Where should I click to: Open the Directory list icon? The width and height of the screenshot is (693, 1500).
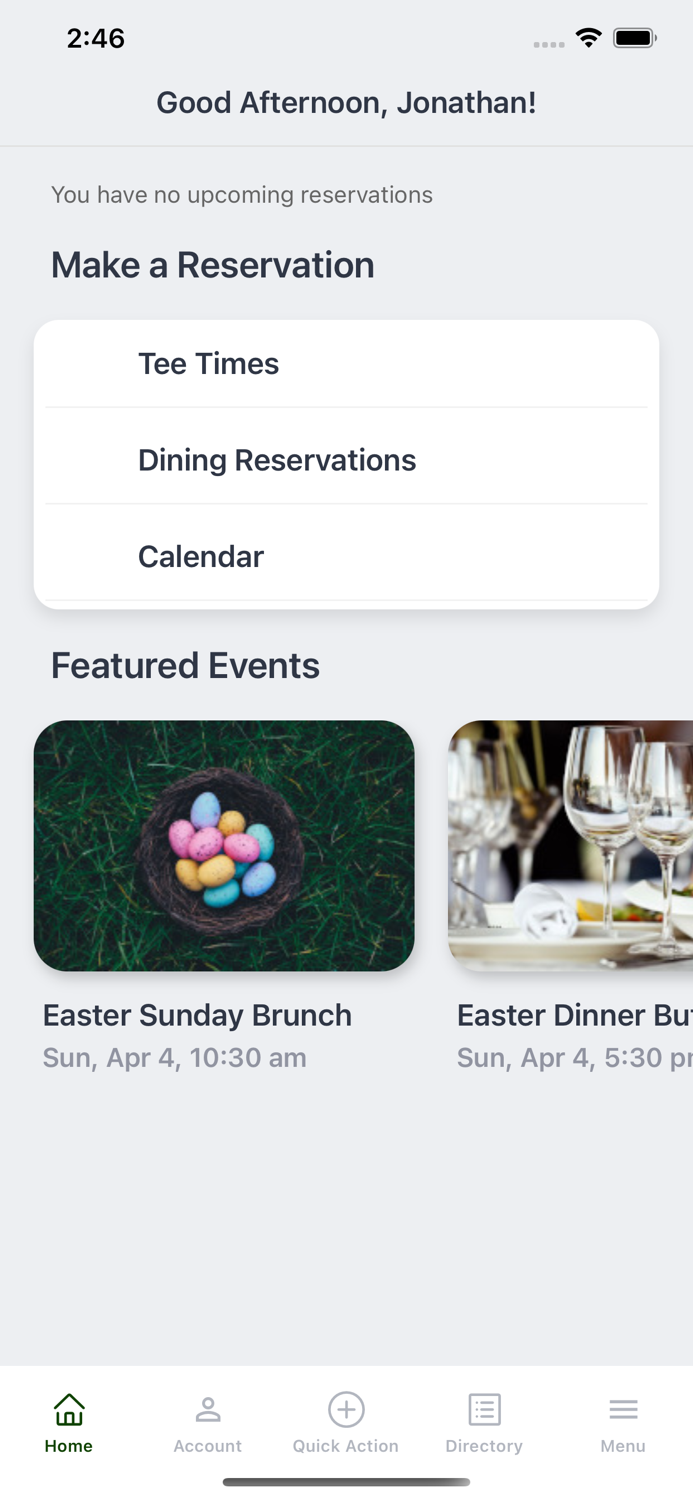484,1409
